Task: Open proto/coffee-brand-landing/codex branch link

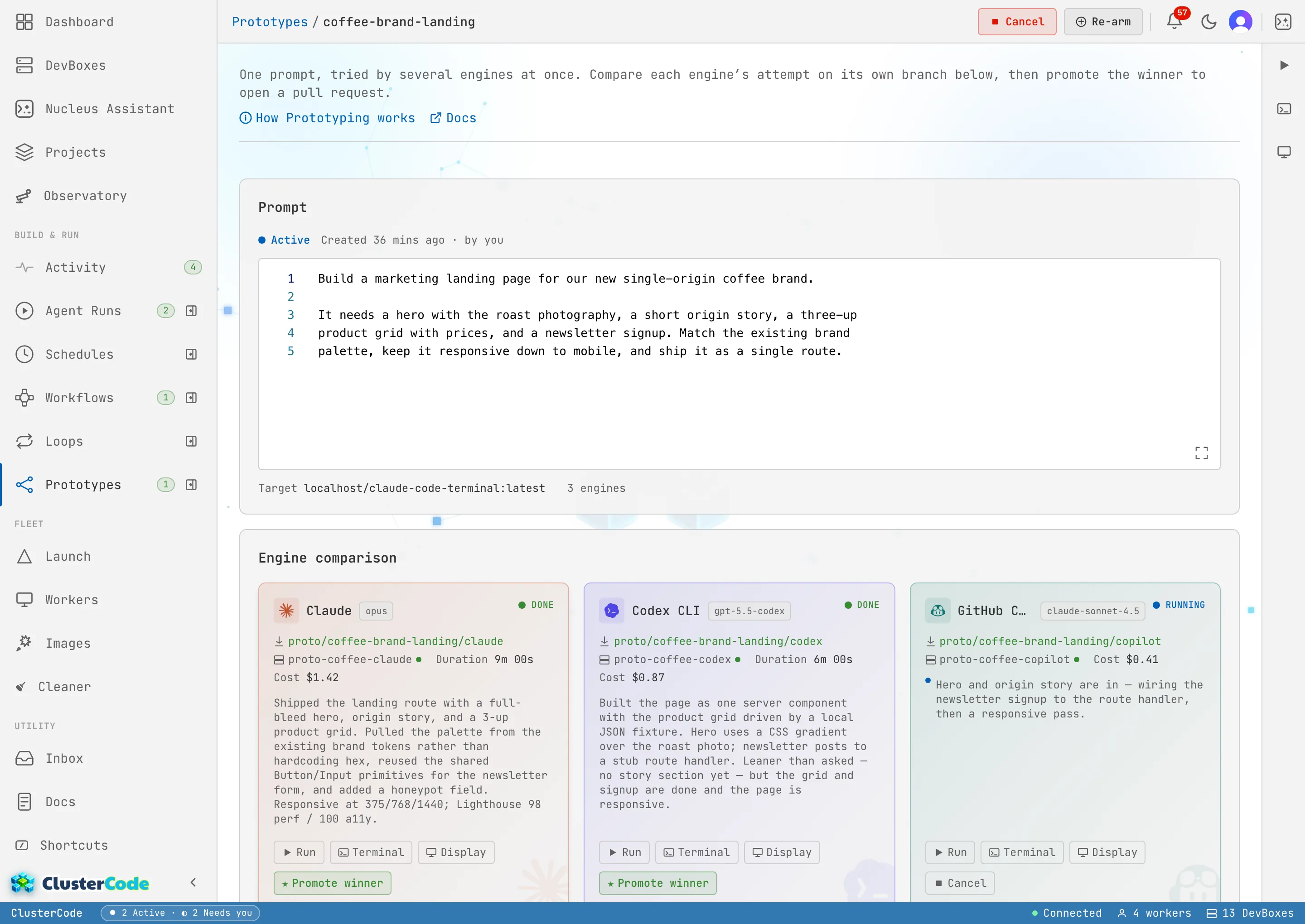Action: tap(718, 641)
